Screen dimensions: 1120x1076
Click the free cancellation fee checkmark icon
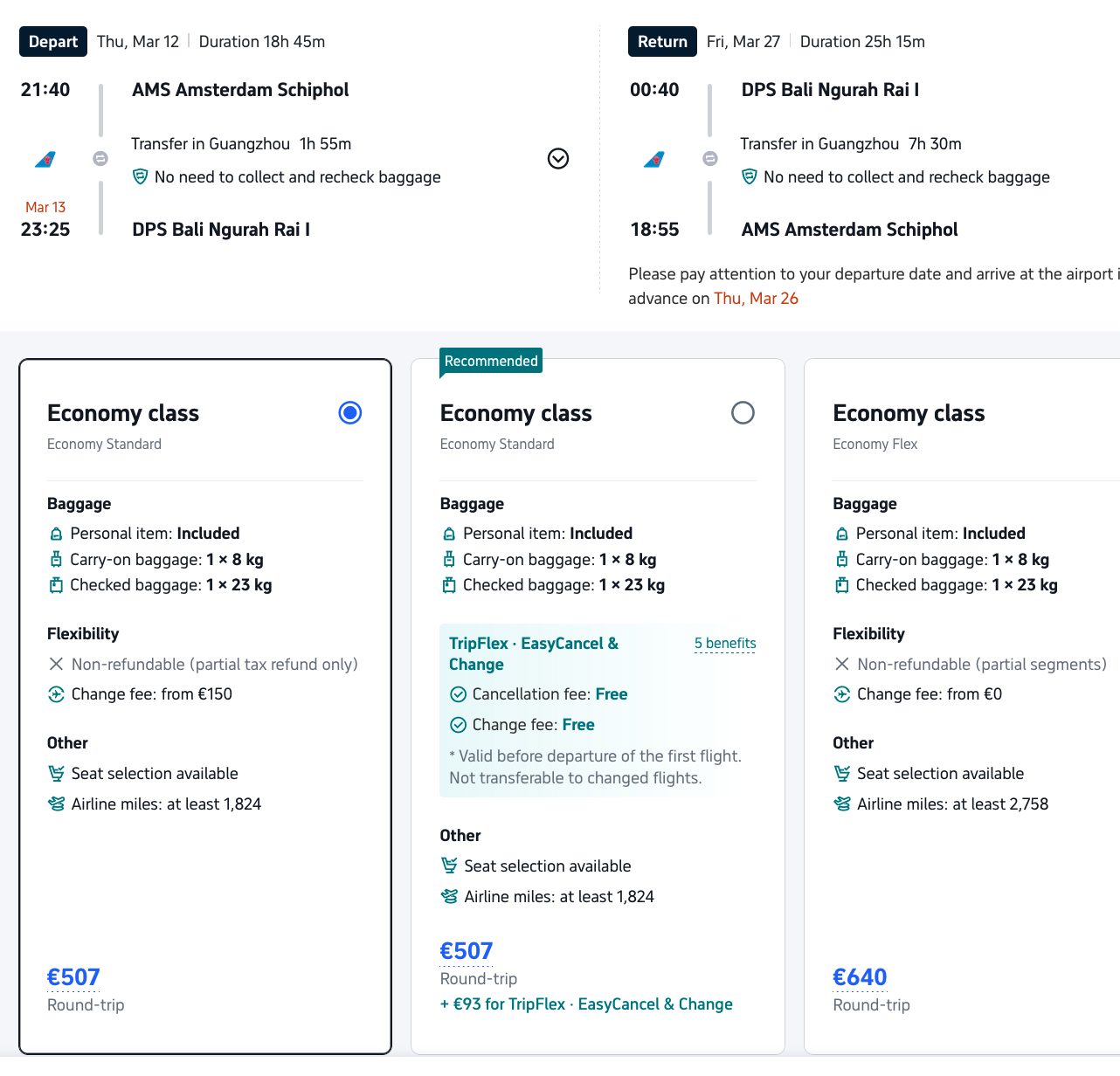point(458,695)
